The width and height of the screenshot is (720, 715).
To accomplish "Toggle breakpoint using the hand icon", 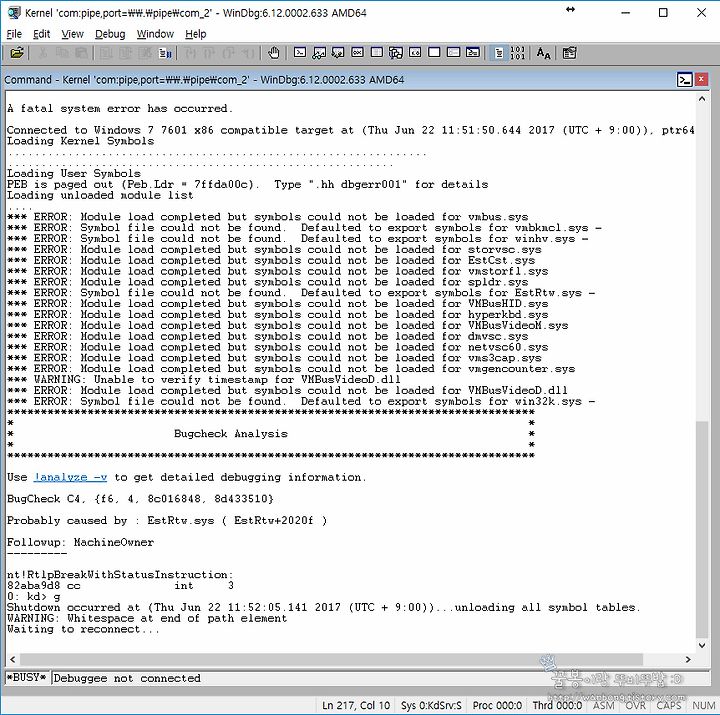I will (274, 53).
